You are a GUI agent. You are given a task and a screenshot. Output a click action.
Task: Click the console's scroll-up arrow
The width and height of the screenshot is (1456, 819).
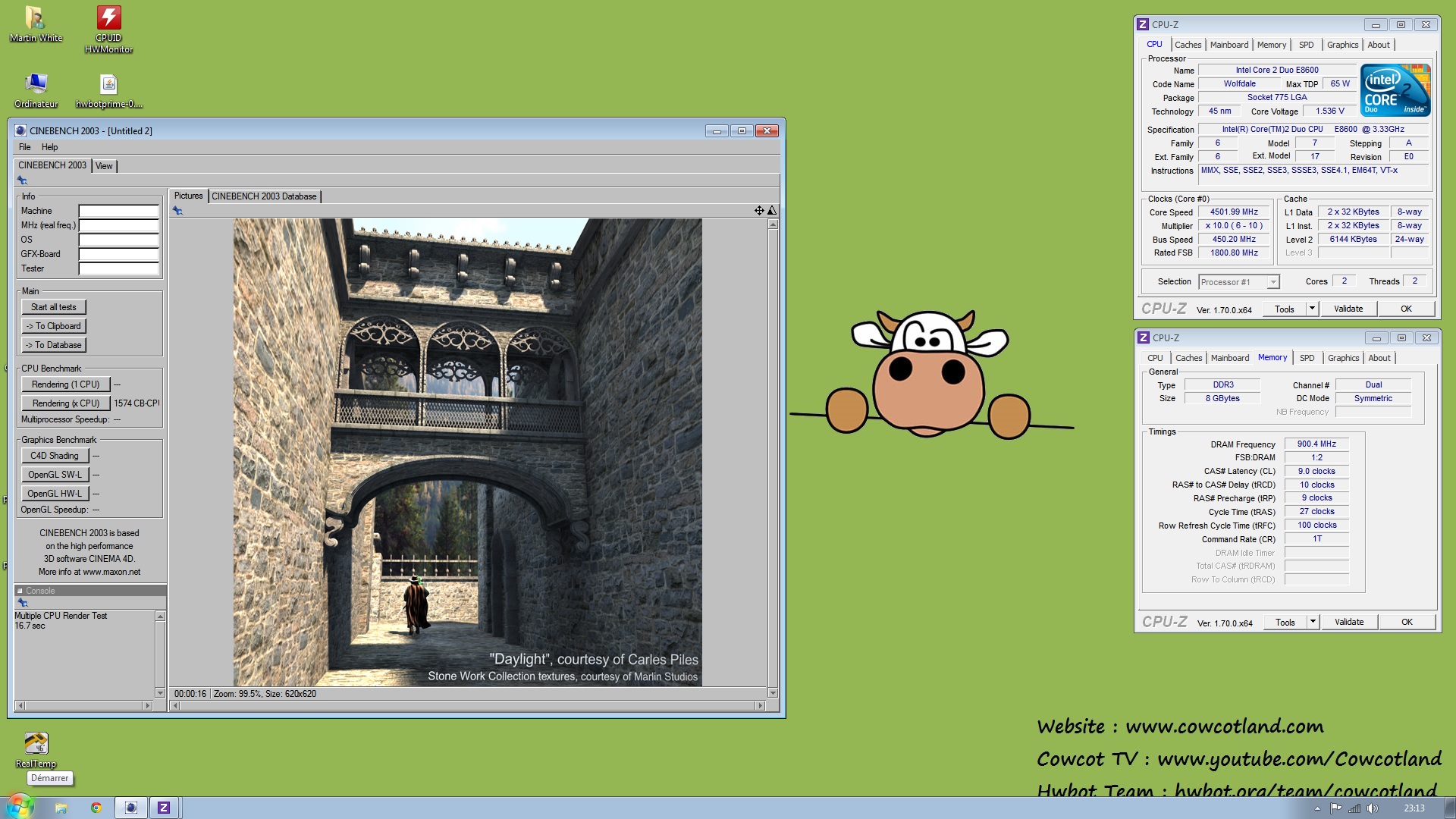coord(160,616)
